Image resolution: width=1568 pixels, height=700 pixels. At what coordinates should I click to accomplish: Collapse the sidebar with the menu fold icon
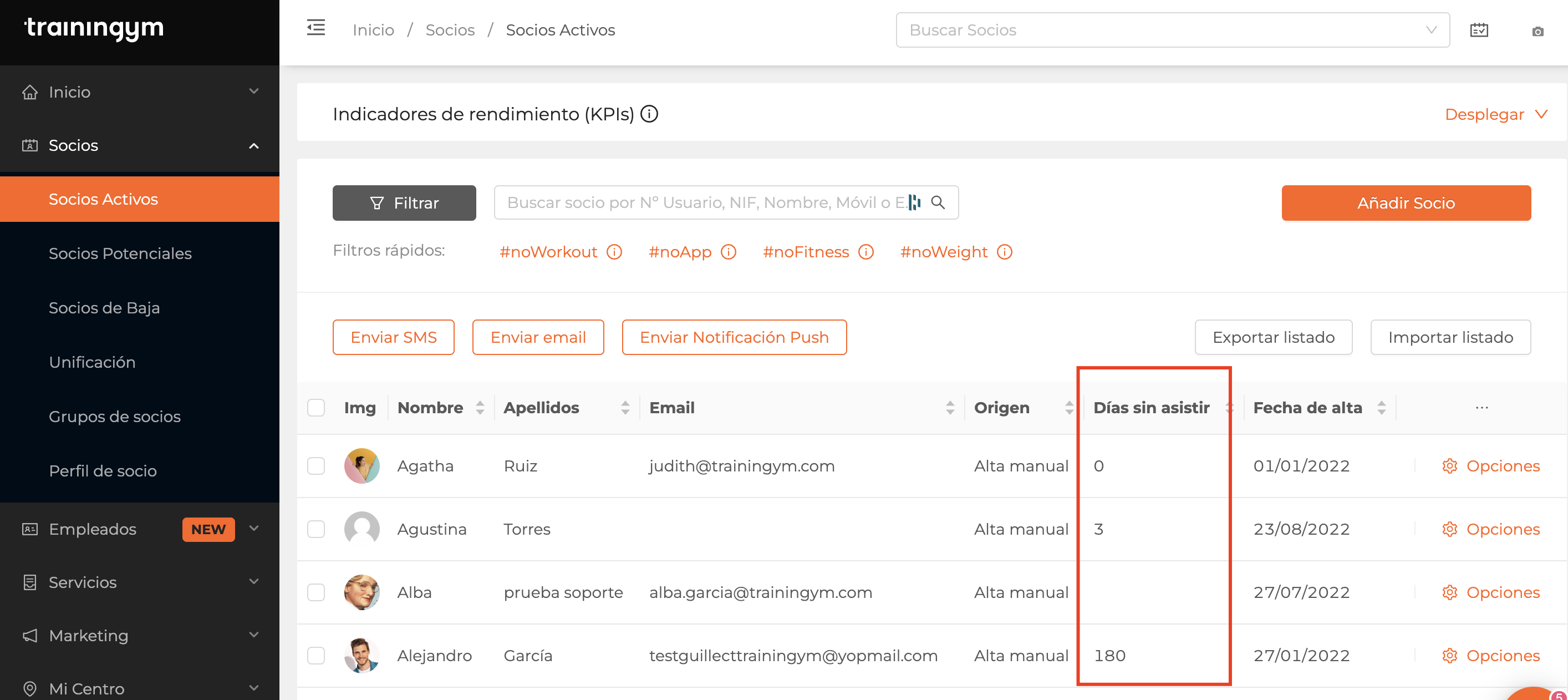click(x=315, y=28)
